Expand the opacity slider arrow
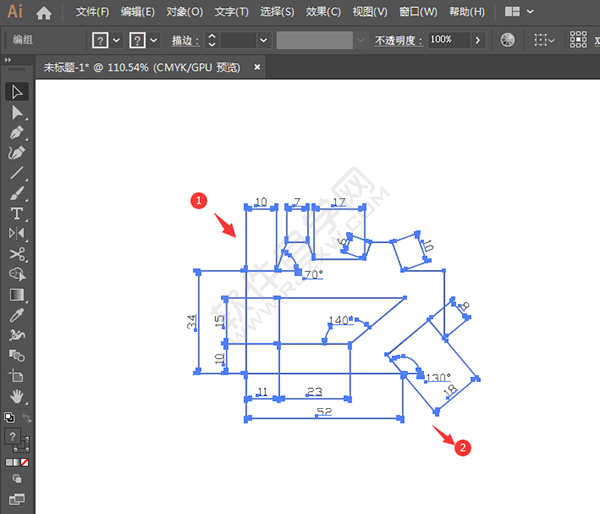This screenshot has width=600, height=514. click(478, 40)
